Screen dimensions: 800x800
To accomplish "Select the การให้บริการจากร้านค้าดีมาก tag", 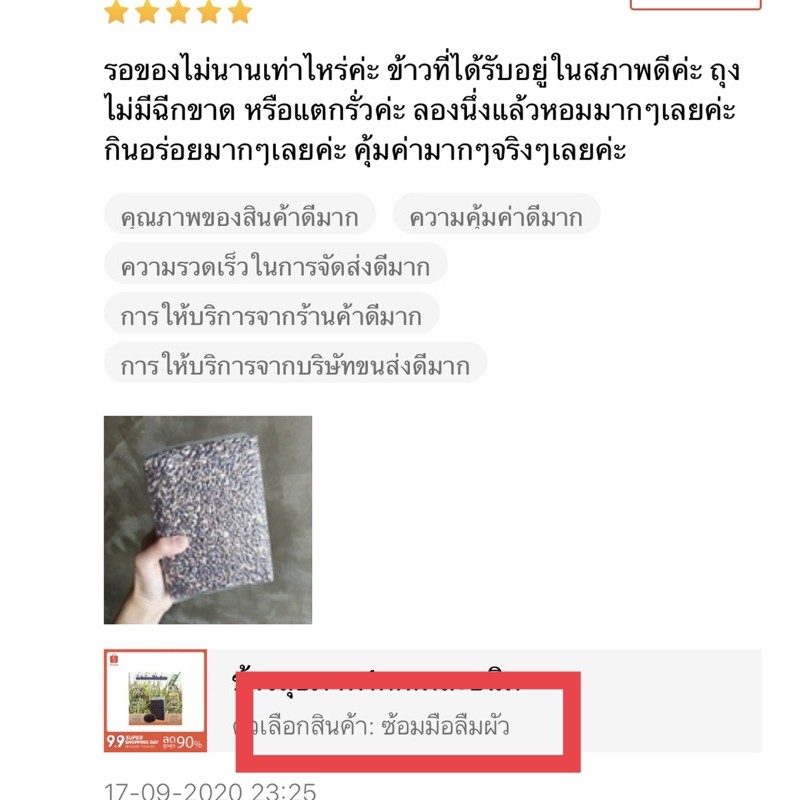I will (271, 317).
